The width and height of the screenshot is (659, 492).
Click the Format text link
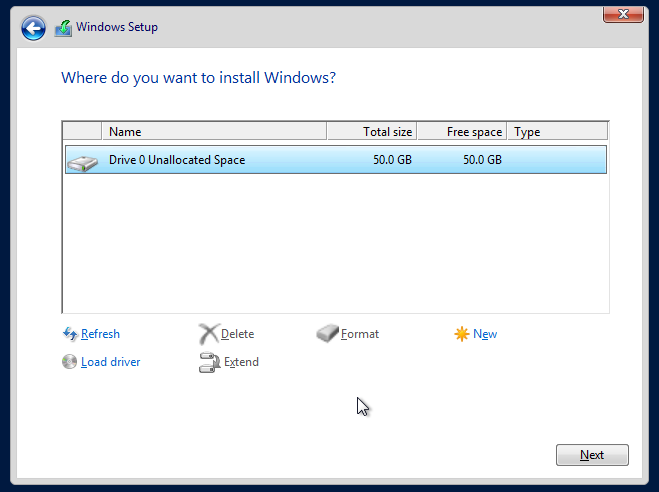[x=360, y=334]
